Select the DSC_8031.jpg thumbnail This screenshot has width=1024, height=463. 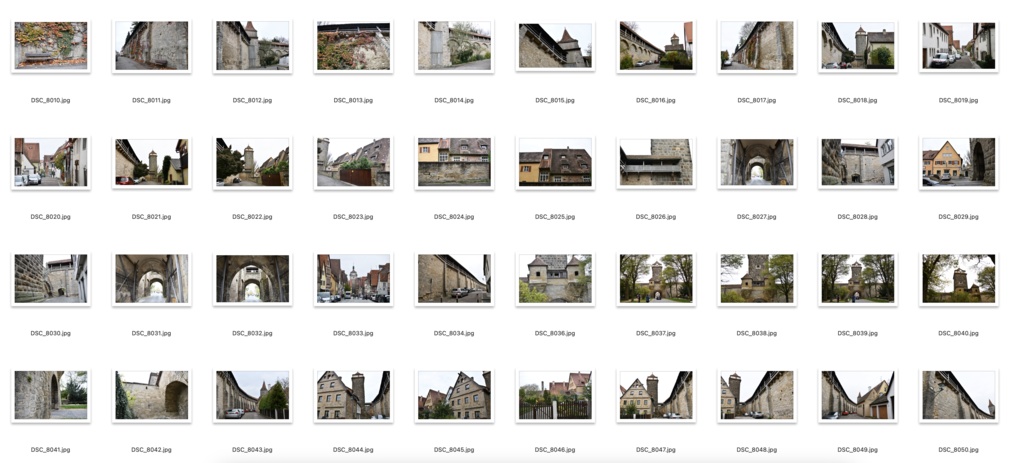click(x=152, y=279)
